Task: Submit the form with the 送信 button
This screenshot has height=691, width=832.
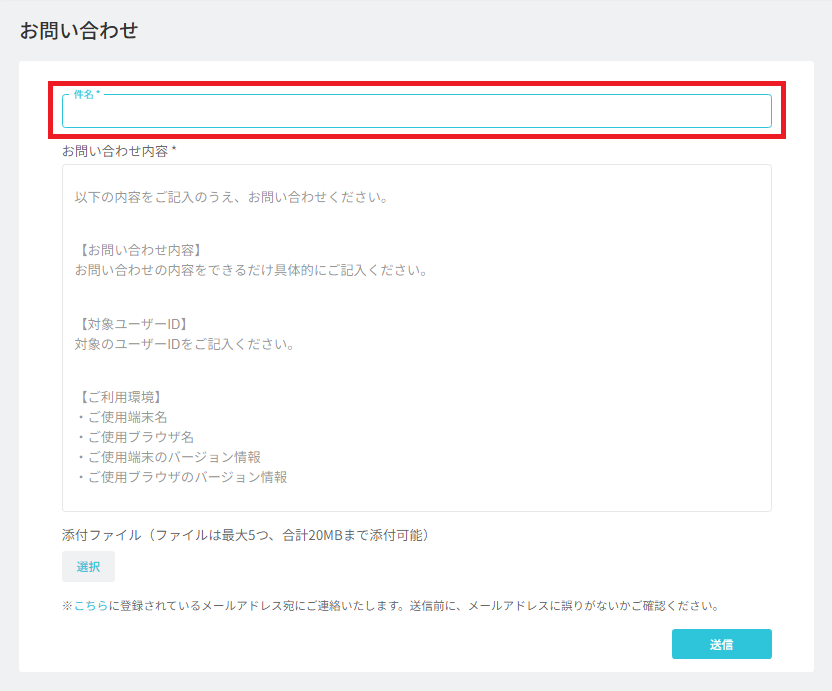Action: point(722,644)
